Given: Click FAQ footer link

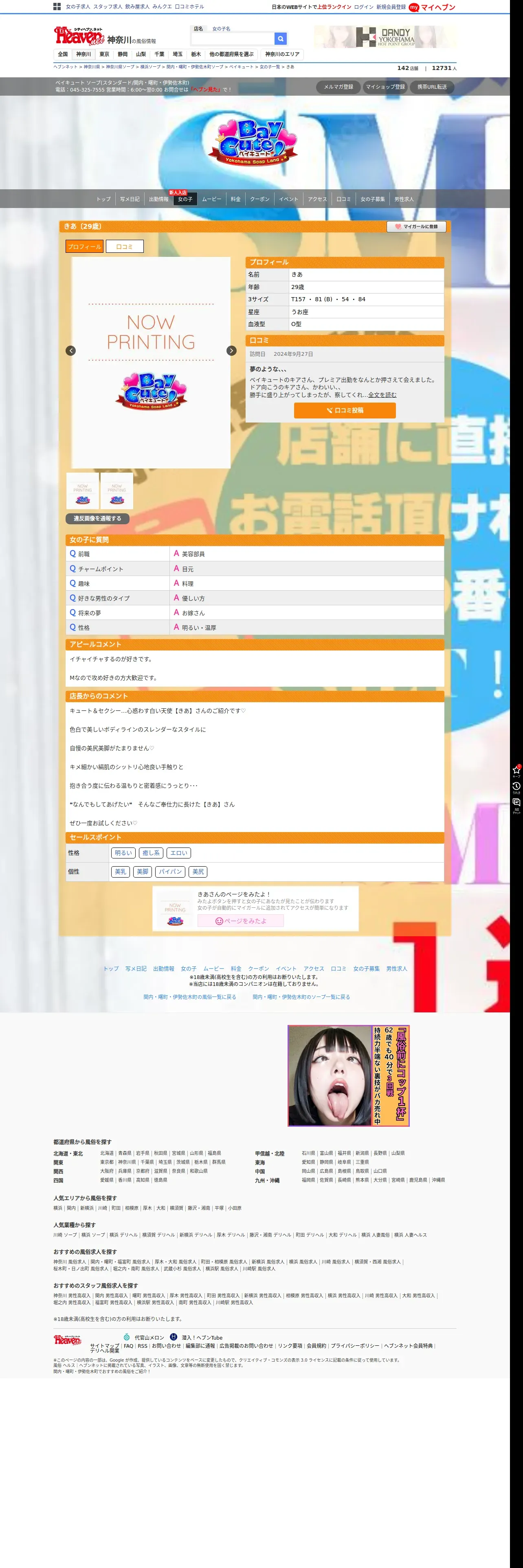Looking at the screenshot, I should [128, 1346].
